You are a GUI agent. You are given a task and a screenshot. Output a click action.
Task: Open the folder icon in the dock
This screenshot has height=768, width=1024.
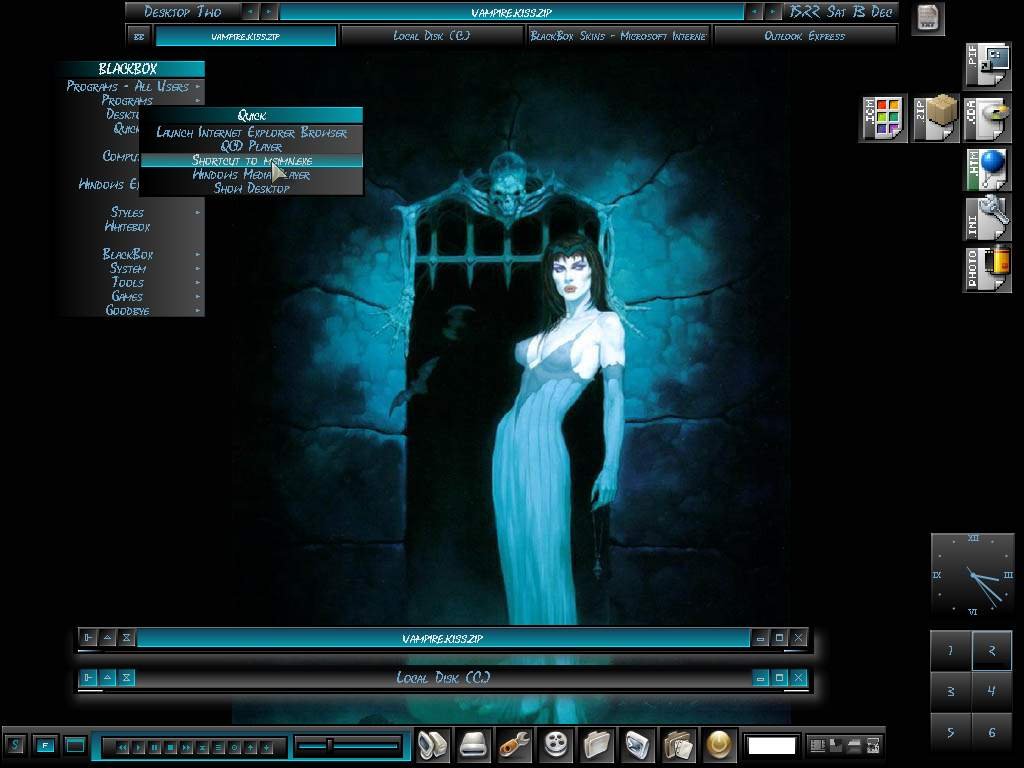click(597, 745)
